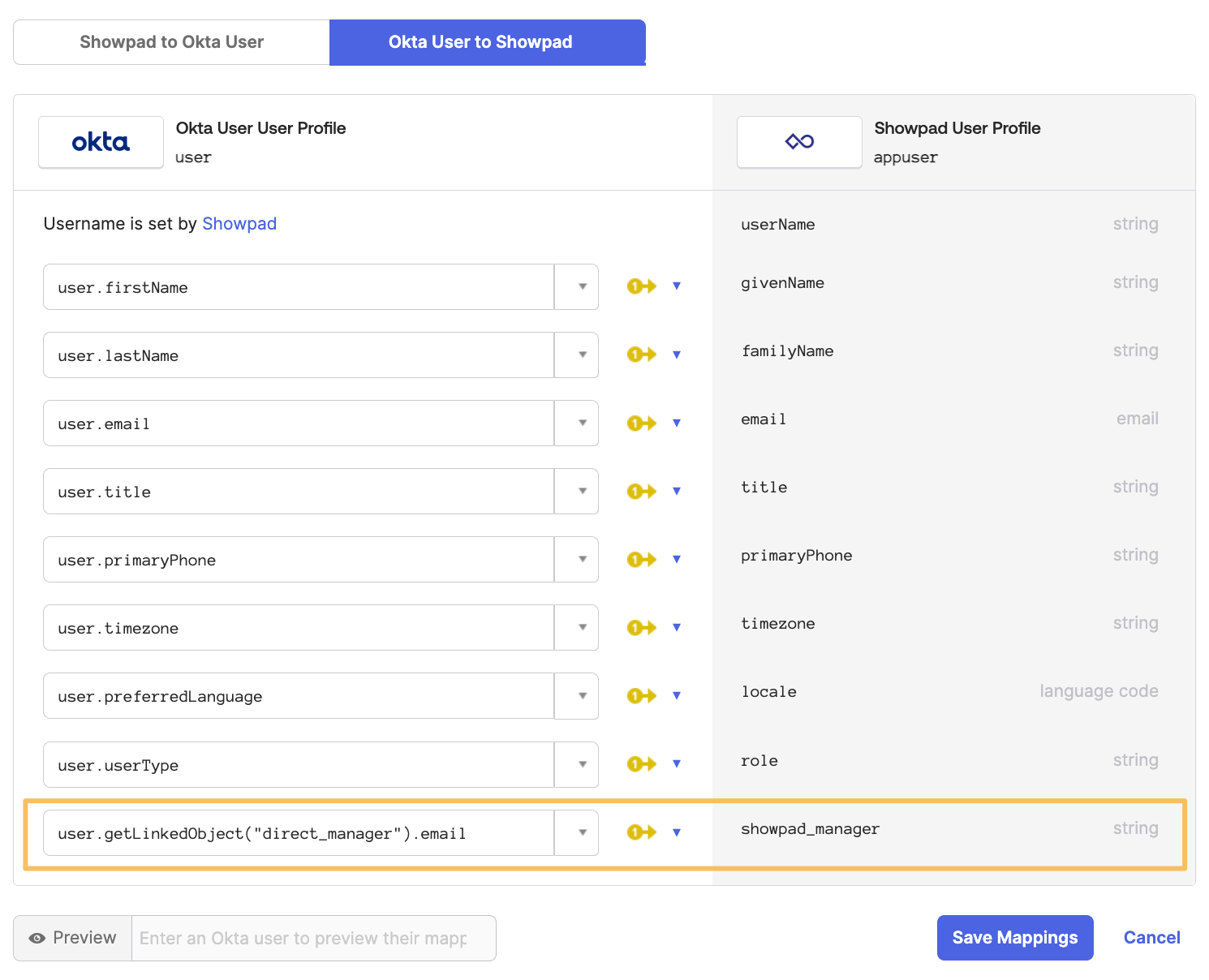Click the locale attribute label

point(769,692)
